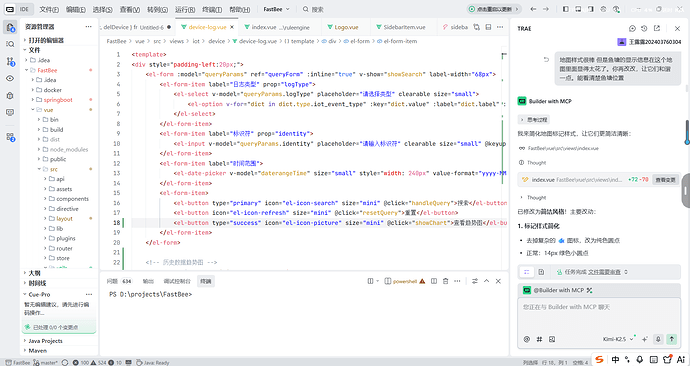Close the bottom terminal panel
Screen dimensions: 690x366
click(498, 281)
